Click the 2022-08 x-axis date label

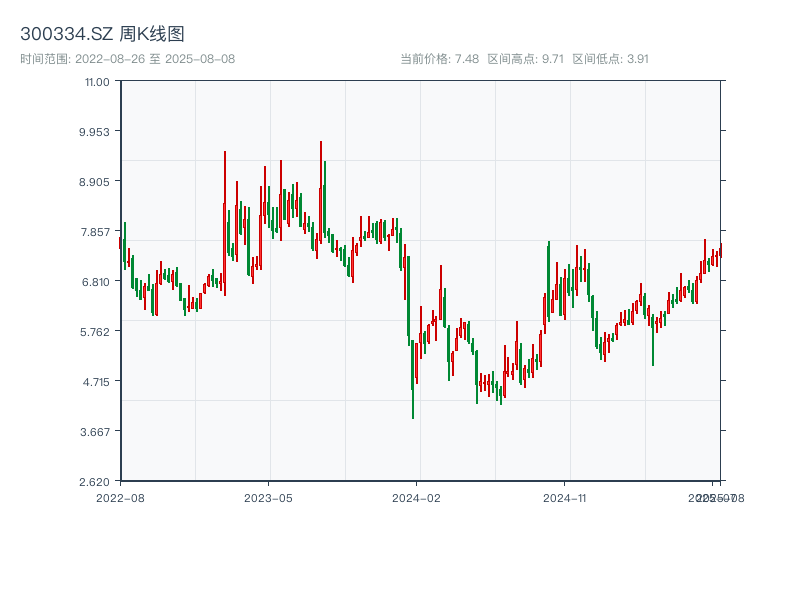click(120, 497)
